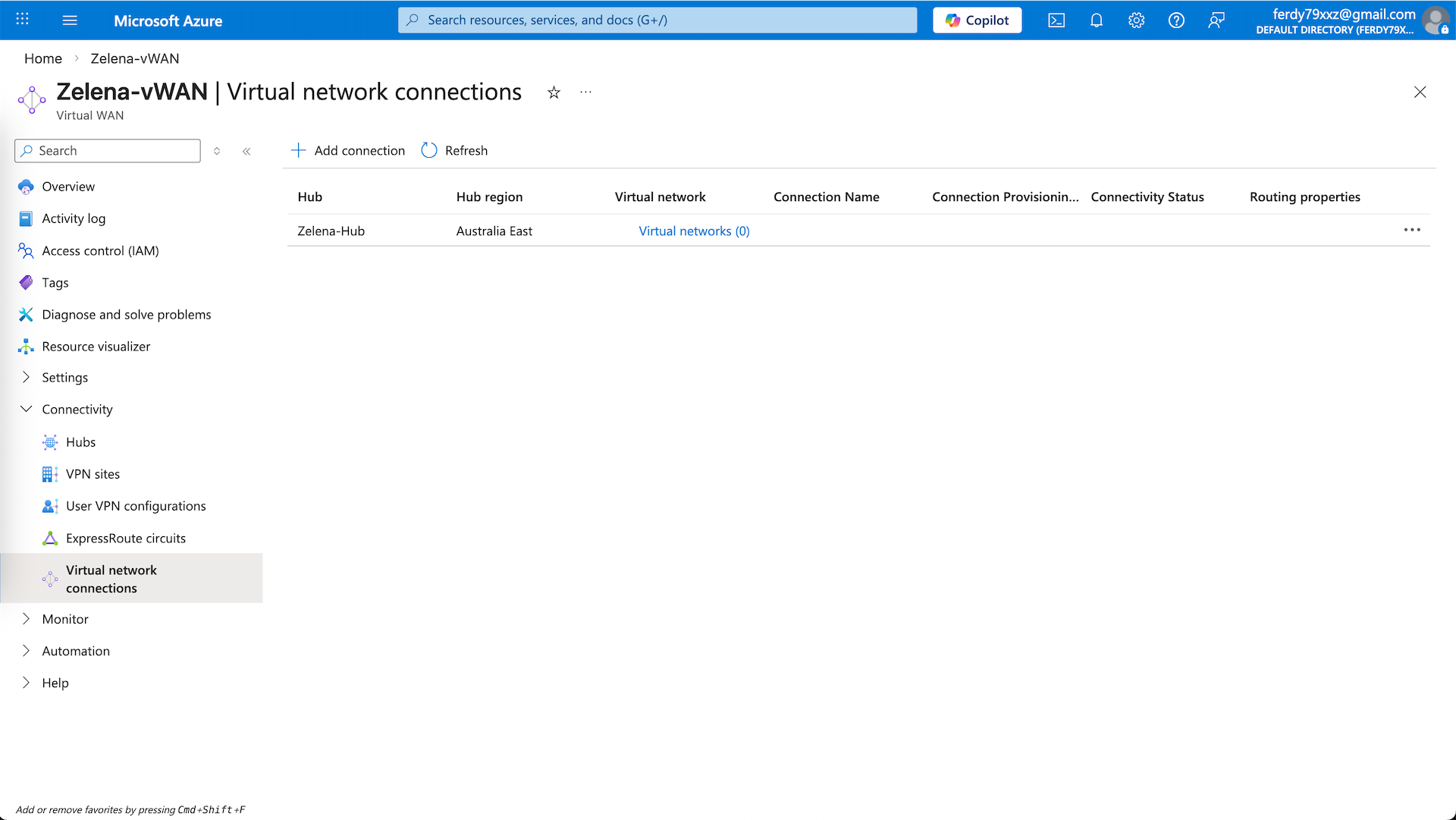1456x820 pixels.
Task: Click the Refresh button
Action: point(455,150)
